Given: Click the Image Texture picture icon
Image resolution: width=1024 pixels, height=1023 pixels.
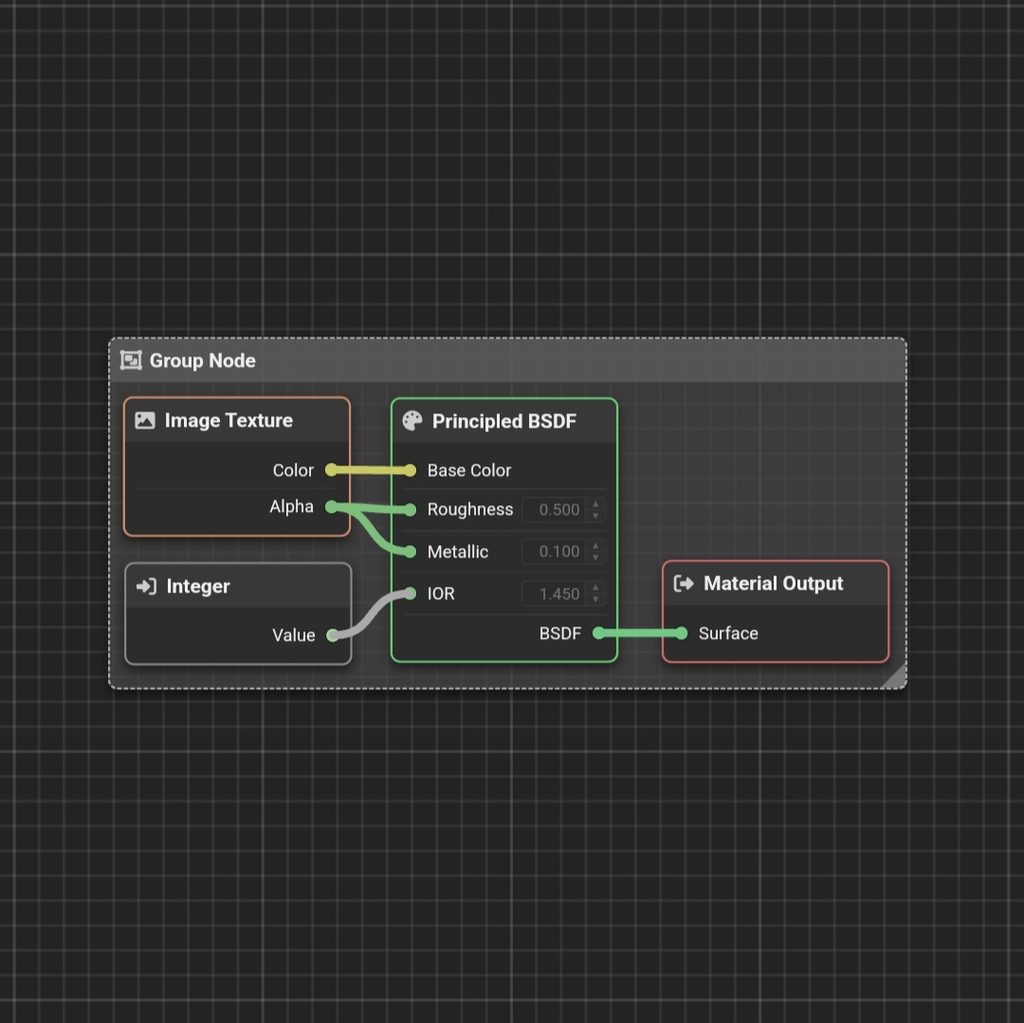Looking at the screenshot, I should coord(145,421).
